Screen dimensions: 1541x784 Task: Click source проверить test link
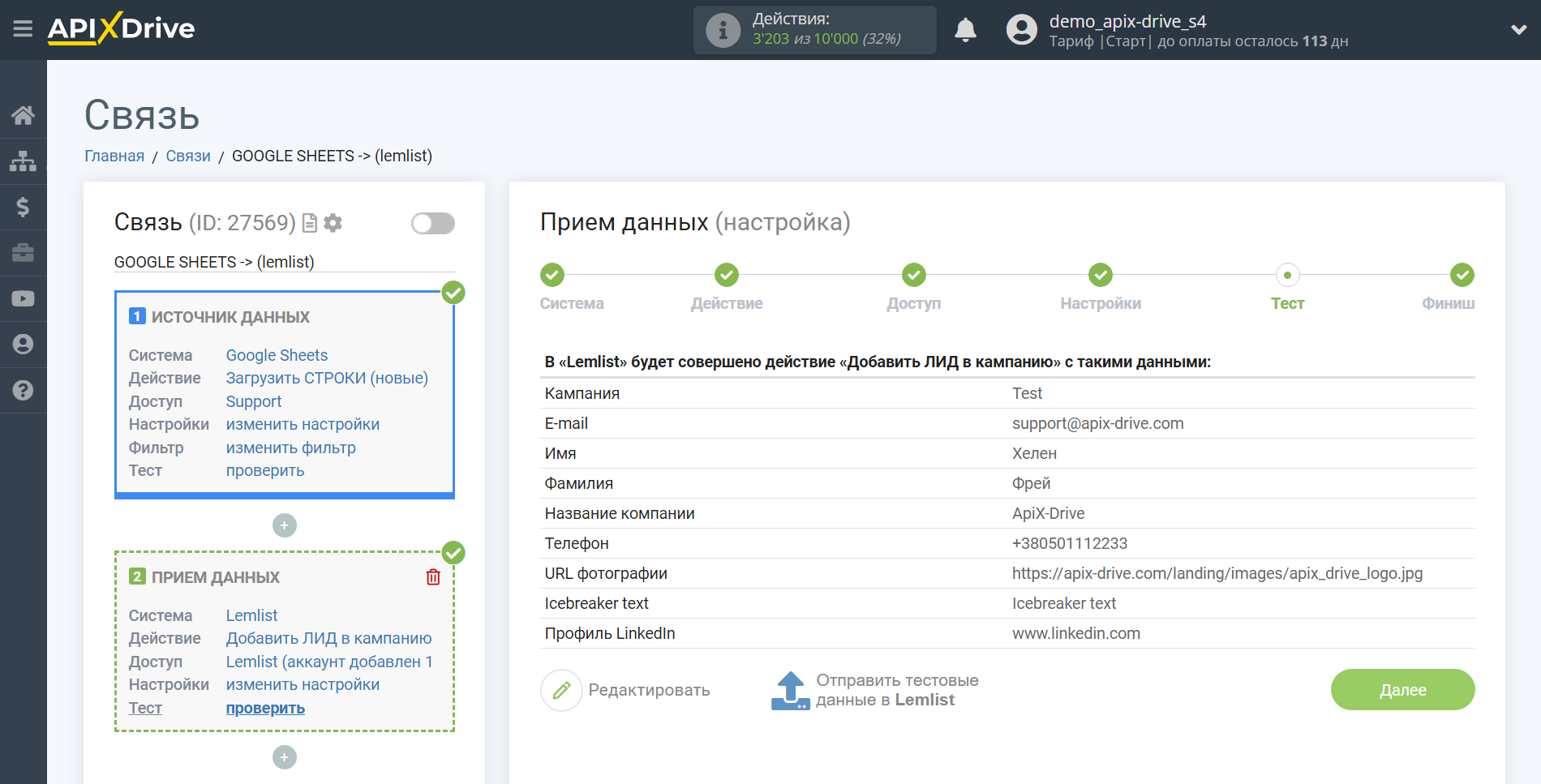tap(265, 470)
